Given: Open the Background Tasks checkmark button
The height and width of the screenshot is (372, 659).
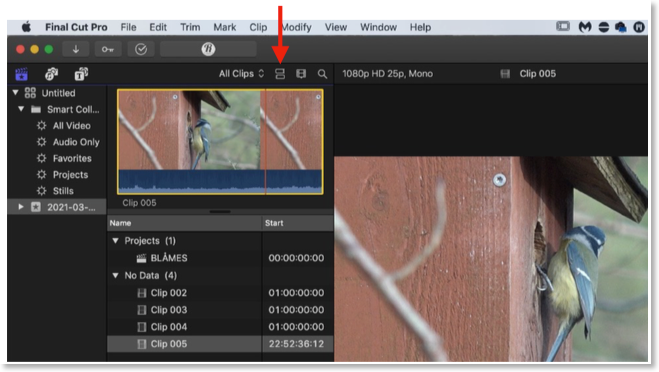Looking at the screenshot, I should (141, 49).
